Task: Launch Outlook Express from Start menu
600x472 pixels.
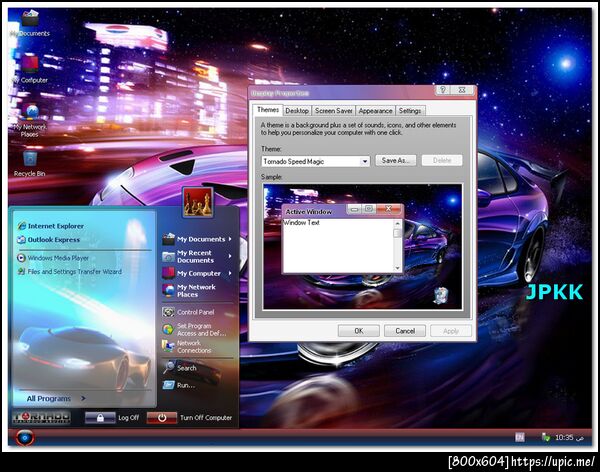Action: click(x=49, y=240)
